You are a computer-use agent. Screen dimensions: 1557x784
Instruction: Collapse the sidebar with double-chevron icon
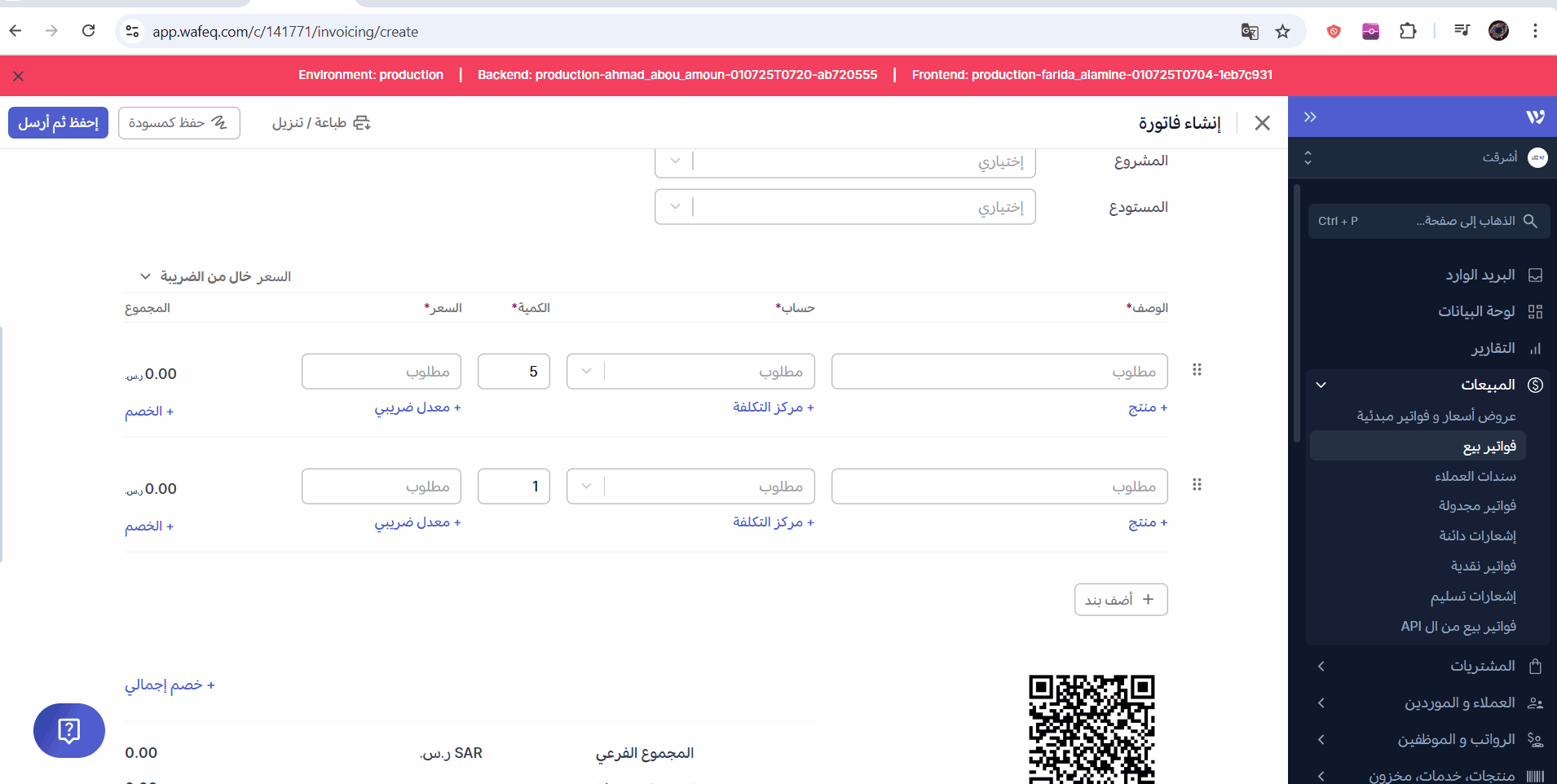pyautogui.click(x=1310, y=117)
